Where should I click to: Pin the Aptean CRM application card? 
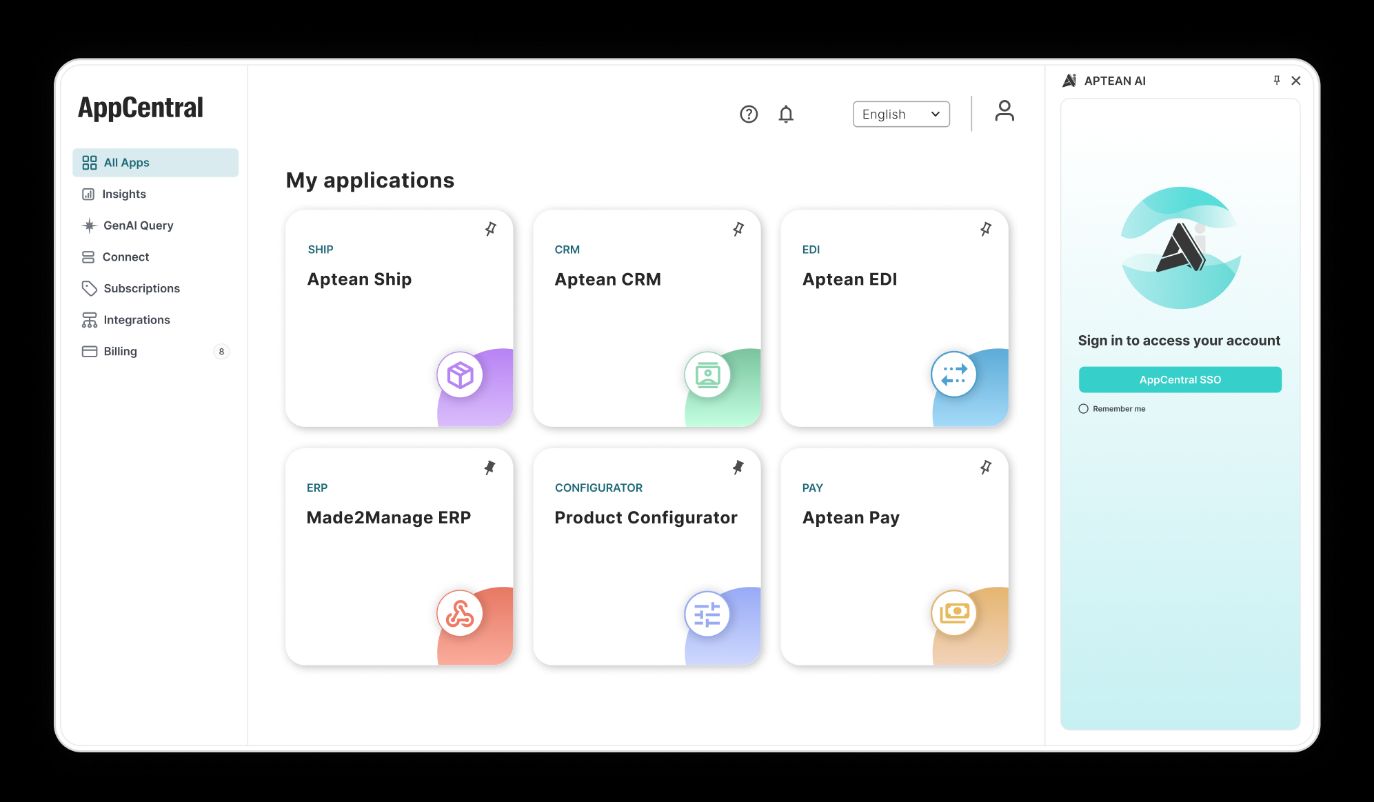(738, 229)
